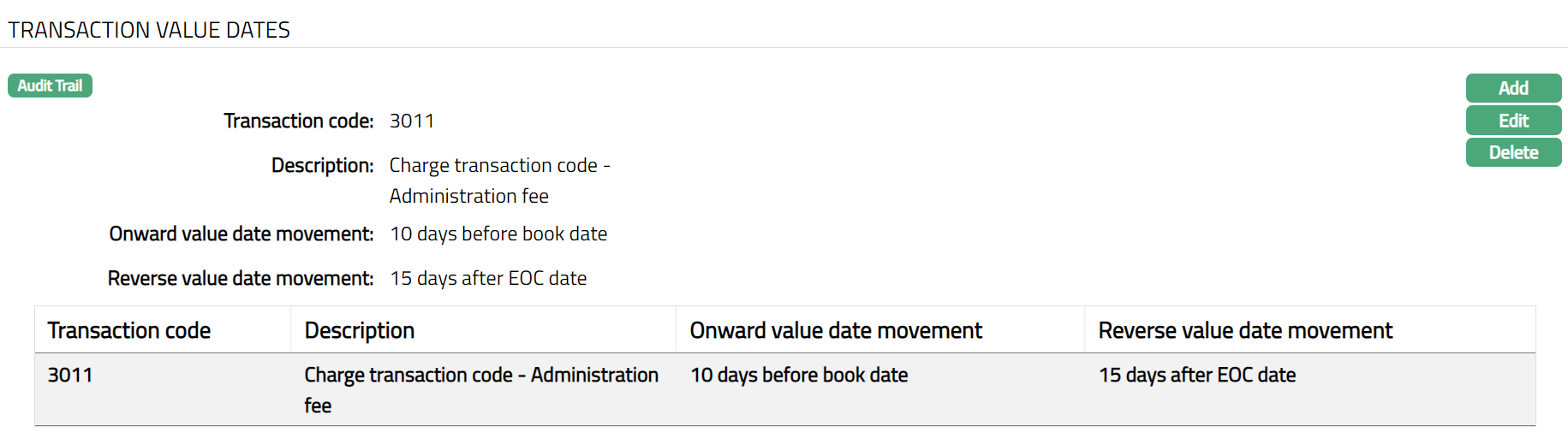This screenshot has width=1568, height=438.
Task: Click Reverse value date movement column header
Action: point(1245,330)
